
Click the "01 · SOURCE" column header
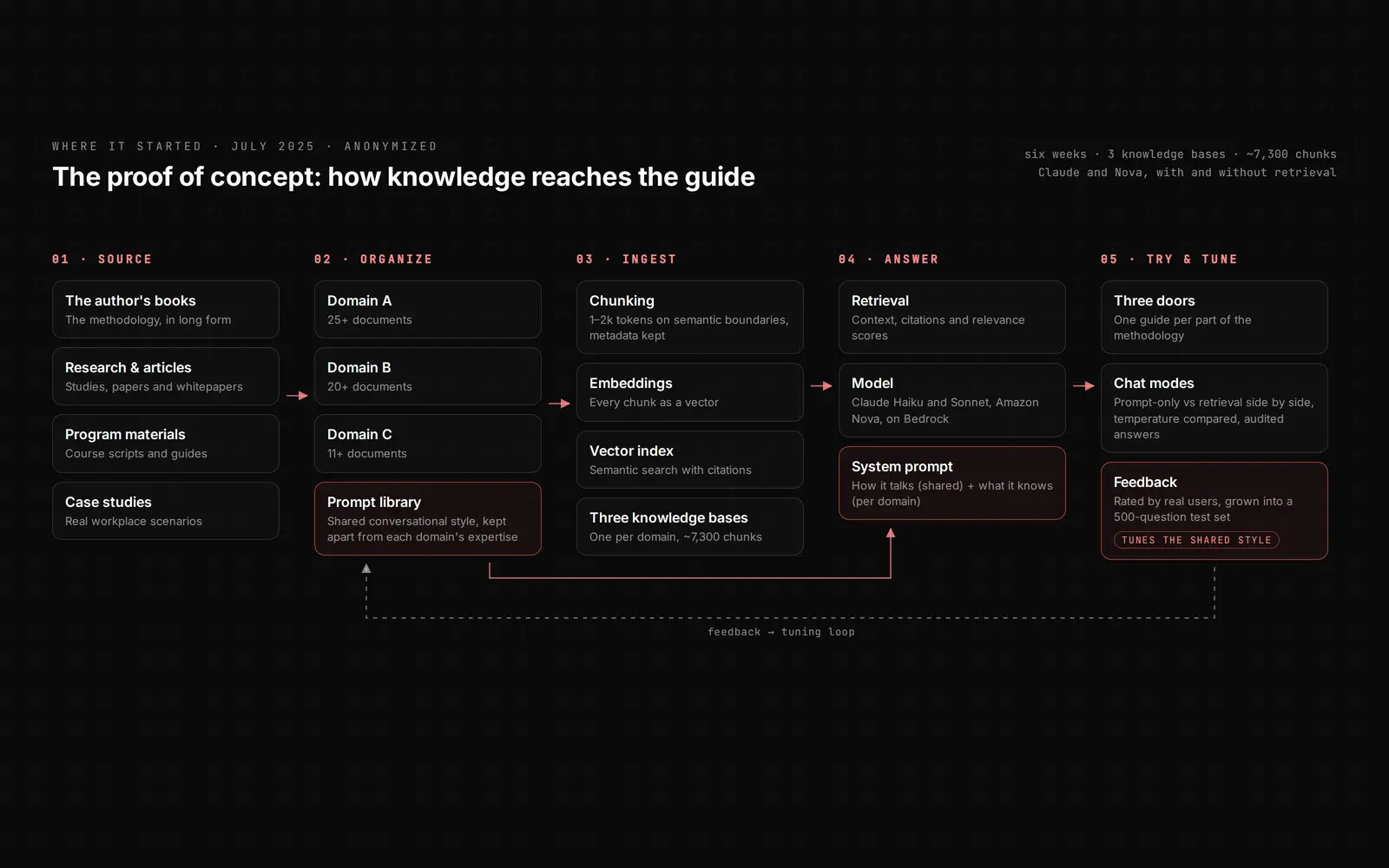[x=102, y=259]
